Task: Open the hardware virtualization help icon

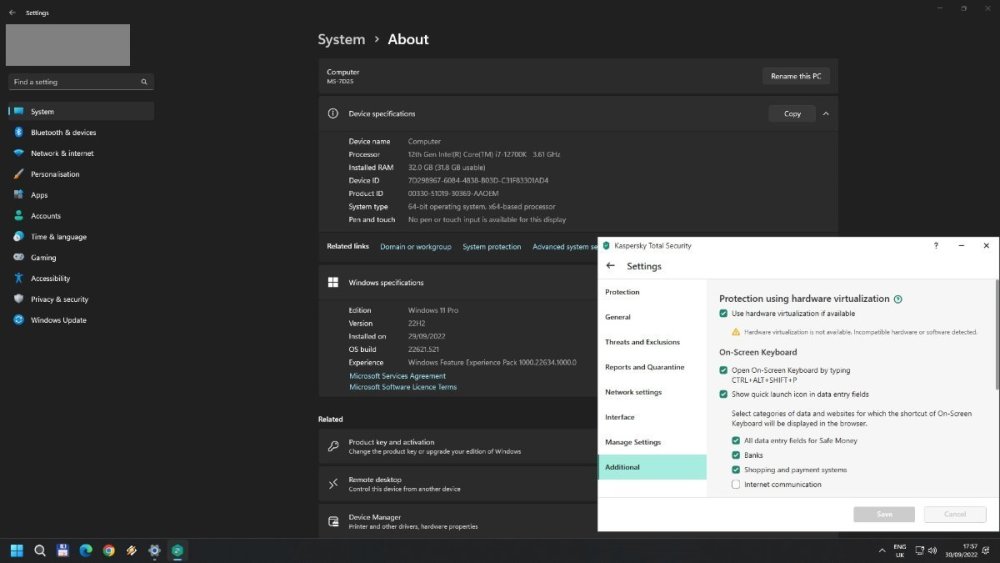Action: 898,299
